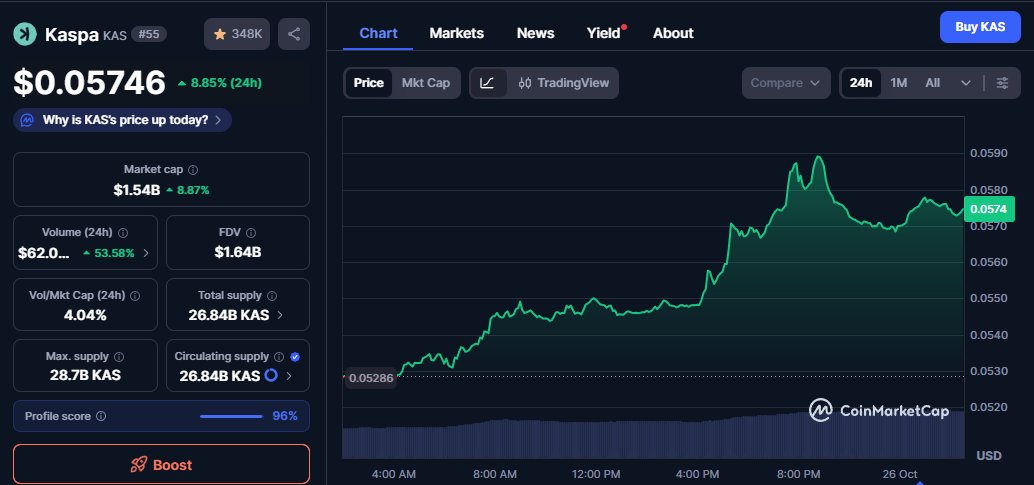Expand Volume (24h) details chevron
This screenshot has width=1034, height=485.
coord(146,253)
